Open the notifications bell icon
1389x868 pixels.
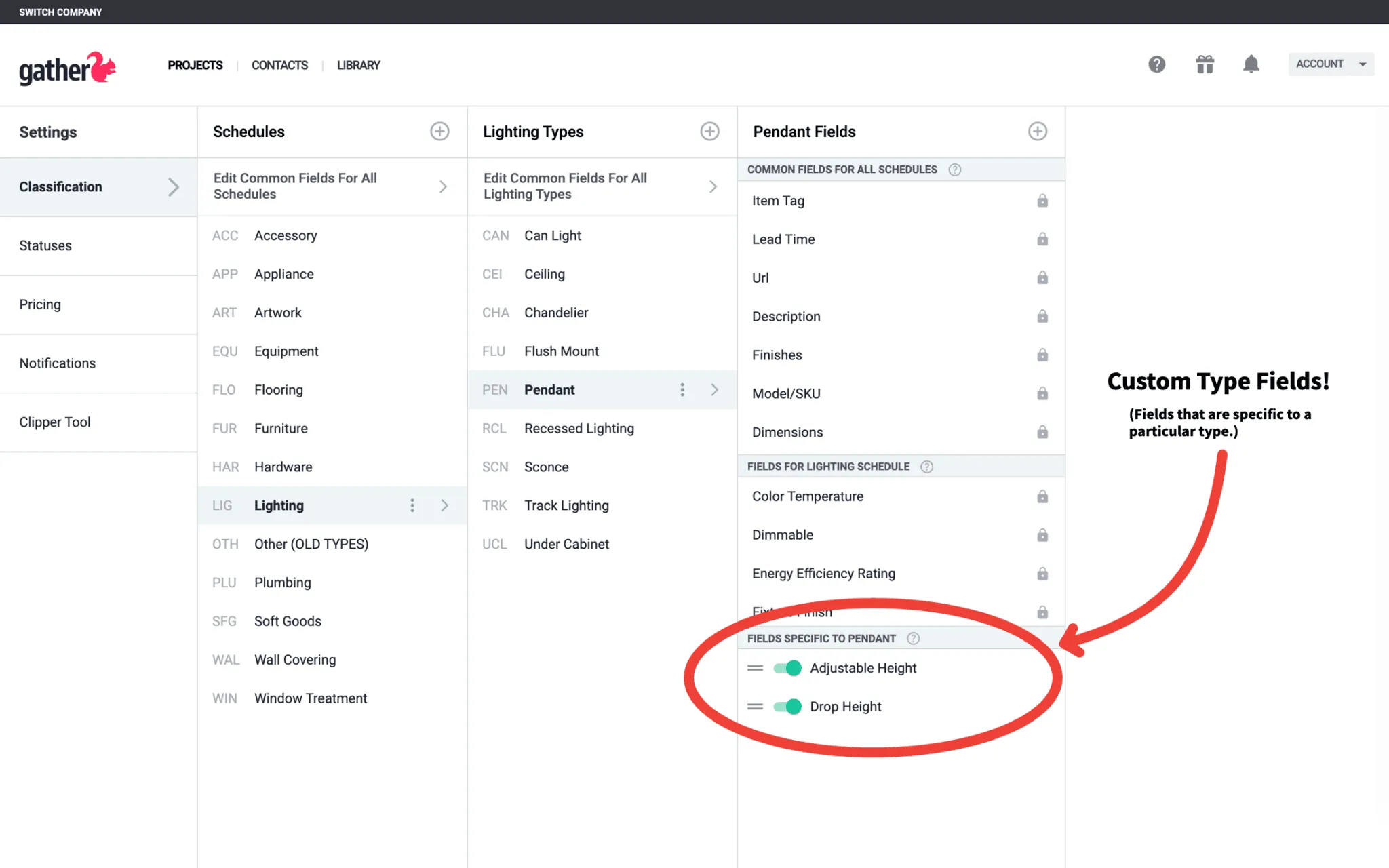[1251, 64]
